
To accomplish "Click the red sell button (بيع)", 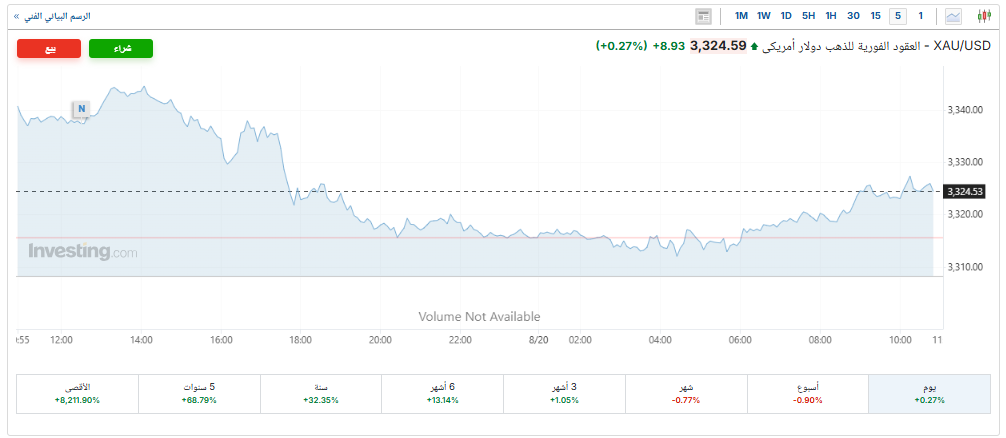I will pyautogui.click(x=49, y=49).
